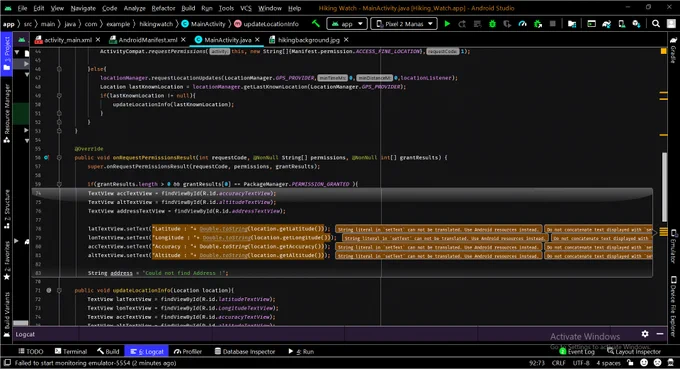This screenshot has height=369, width=680.
Task: Collapse fold marker at line 49 if statement
Action: pyautogui.click(x=59, y=95)
